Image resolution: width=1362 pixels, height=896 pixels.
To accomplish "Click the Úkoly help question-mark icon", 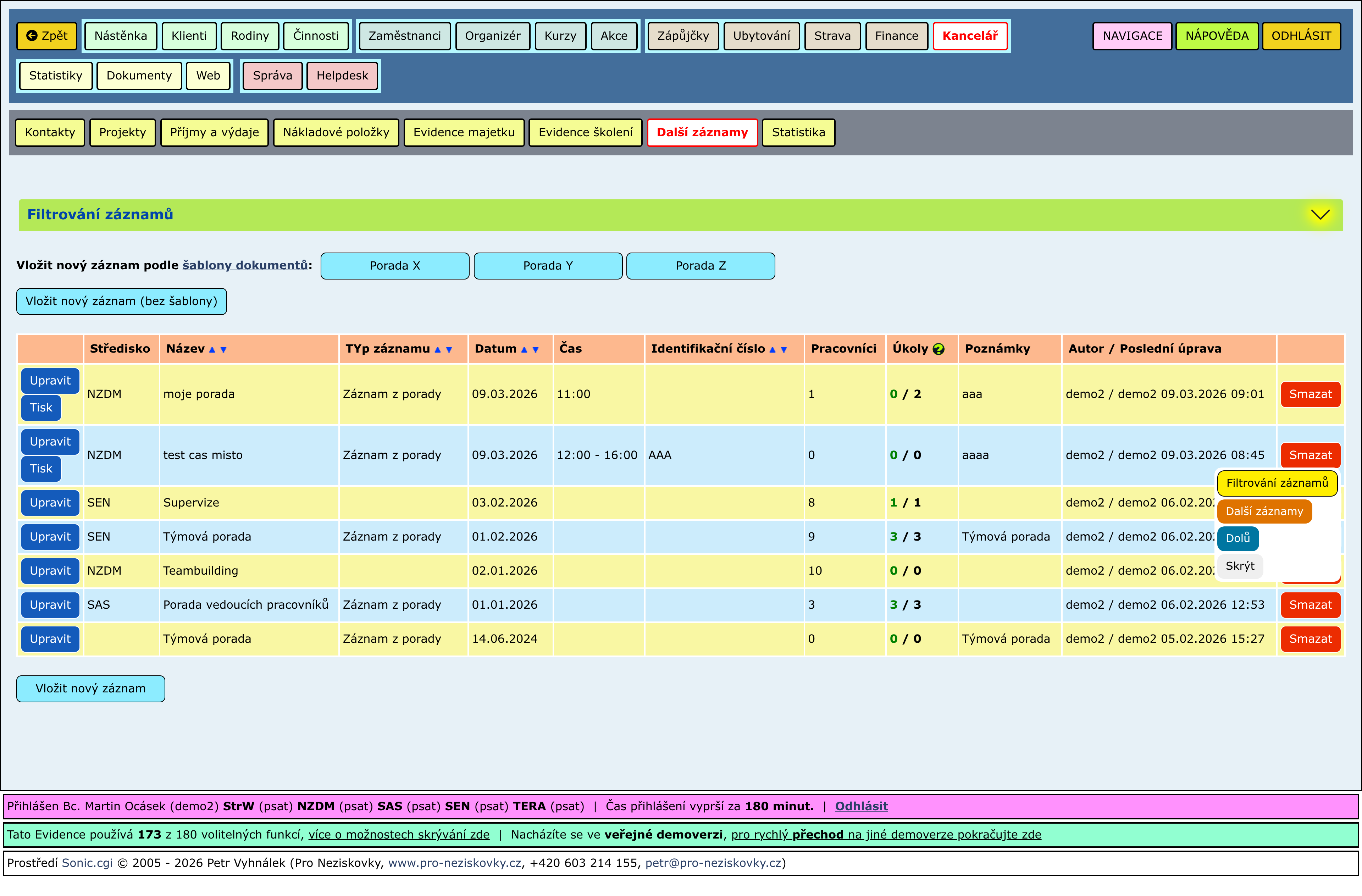I will [x=939, y=349].
